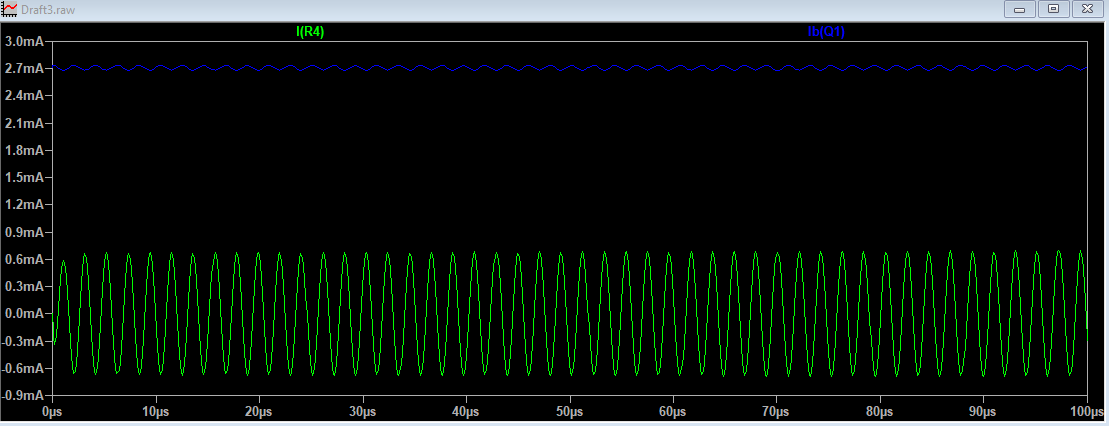The width and height of the screenshot is (1109, 426).
Task: Close the Draft3.raw waveform window
Action: coord(1089,9)
